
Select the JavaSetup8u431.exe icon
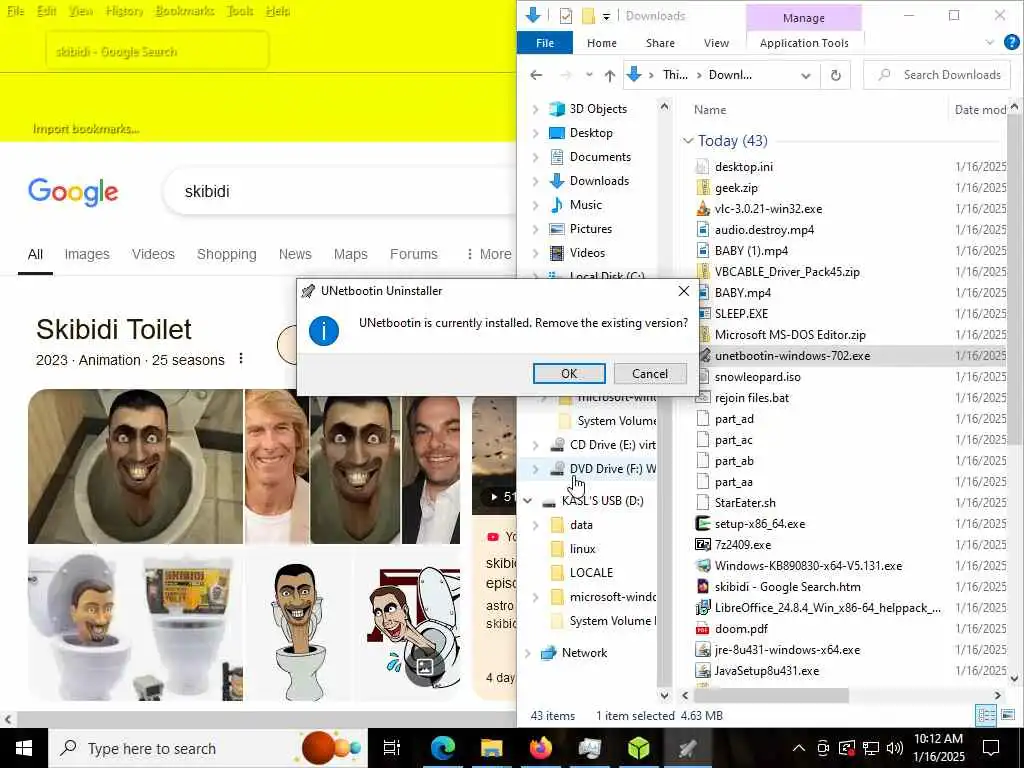703,671
